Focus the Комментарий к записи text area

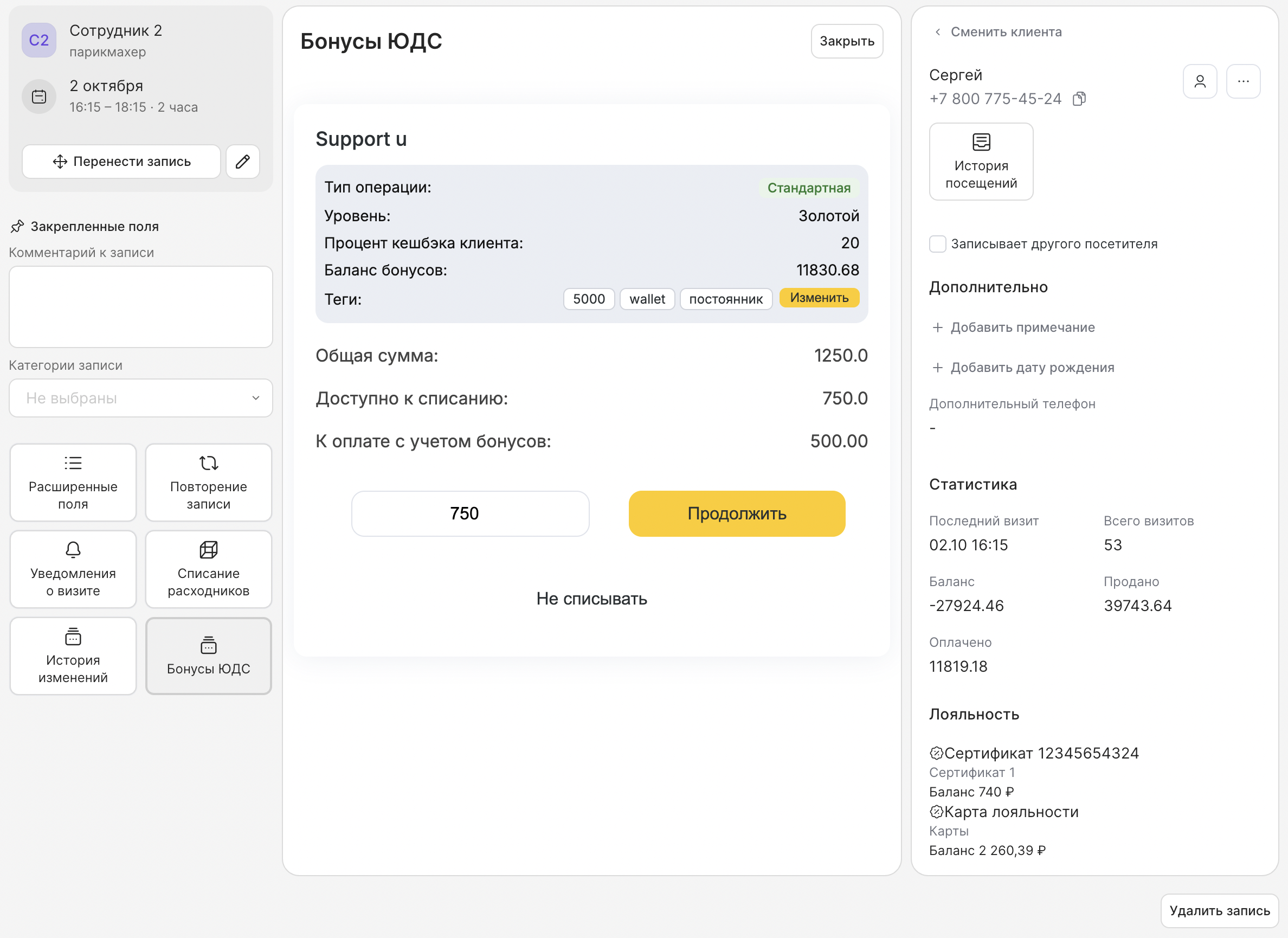pos(141,307)
